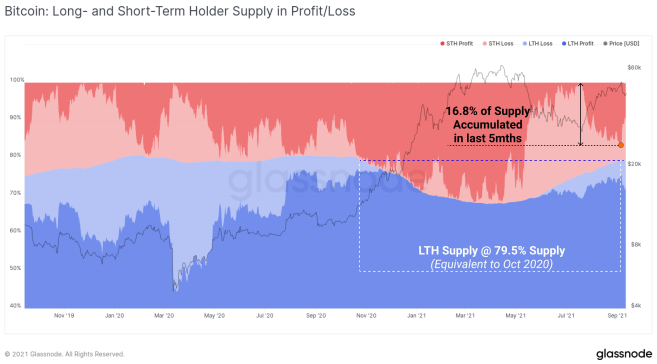657x364 pixels.
Task: Click the Mar '20 x-axis date label
Action: click(x=164, y=315)
